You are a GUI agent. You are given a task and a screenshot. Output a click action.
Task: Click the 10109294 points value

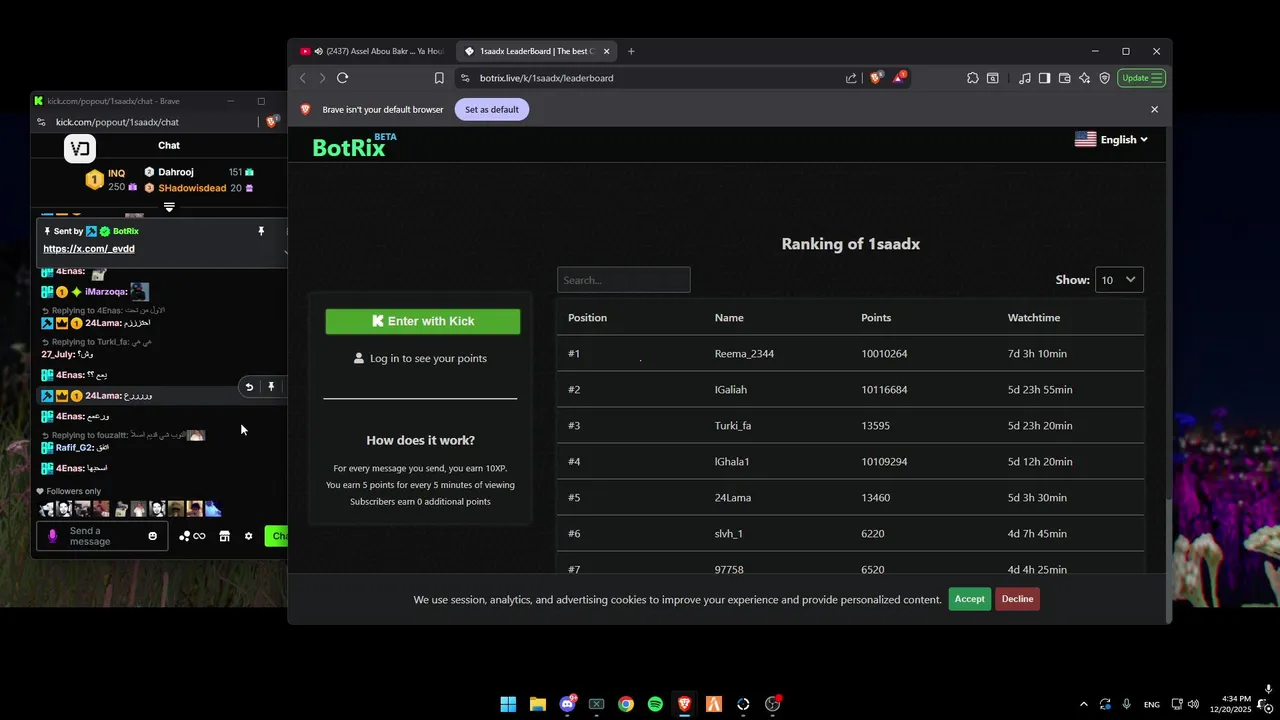pos(884,462)
